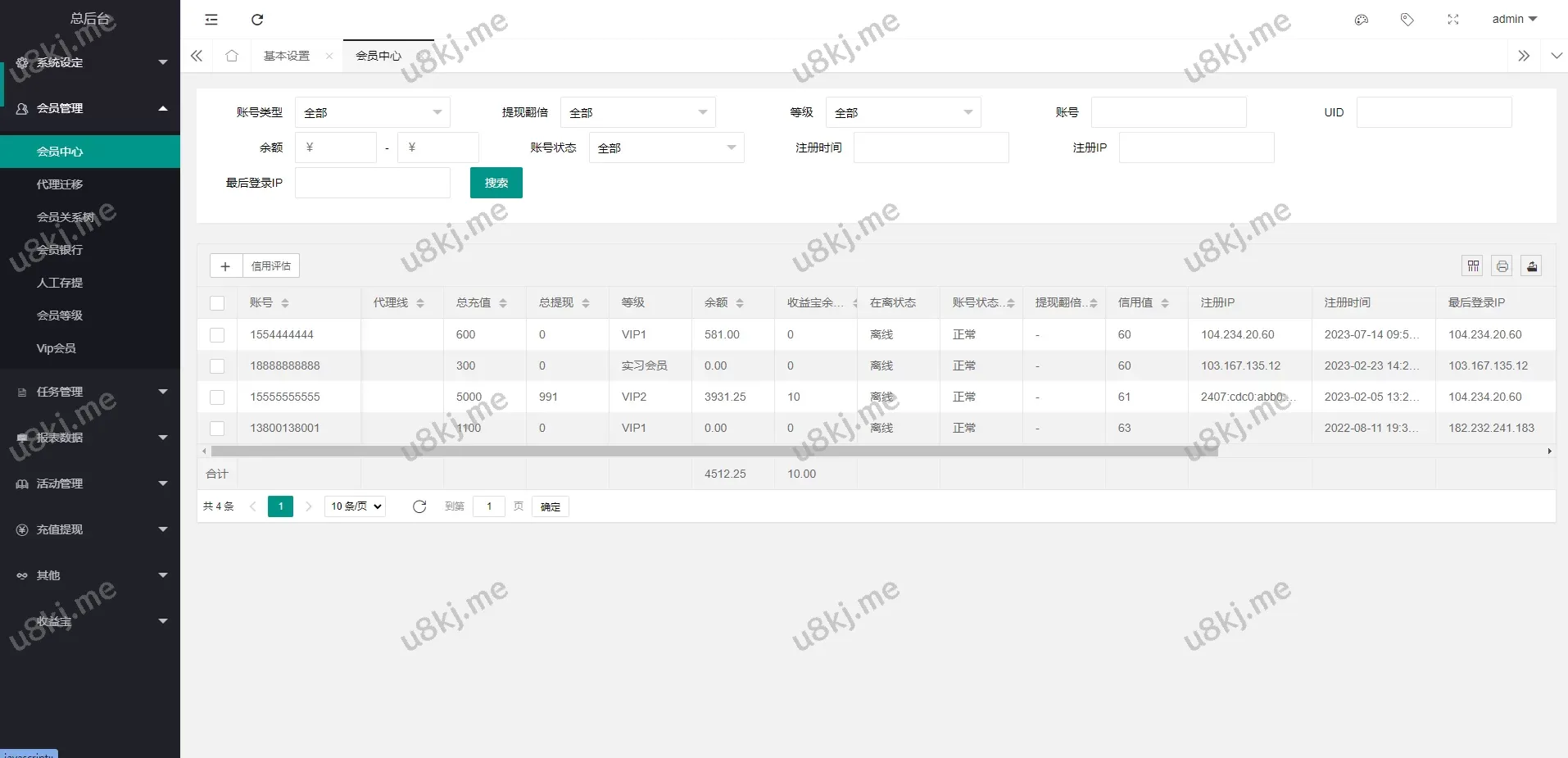This screenshot has width=1568, height=758.
Task: Toggle the select-all checkbox in table header
Action: point(217,303)
